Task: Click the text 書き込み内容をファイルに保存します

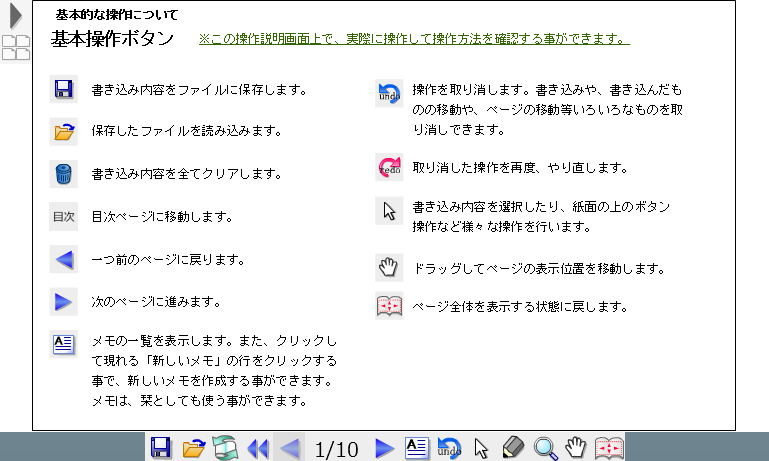Action: pos(200,90)
